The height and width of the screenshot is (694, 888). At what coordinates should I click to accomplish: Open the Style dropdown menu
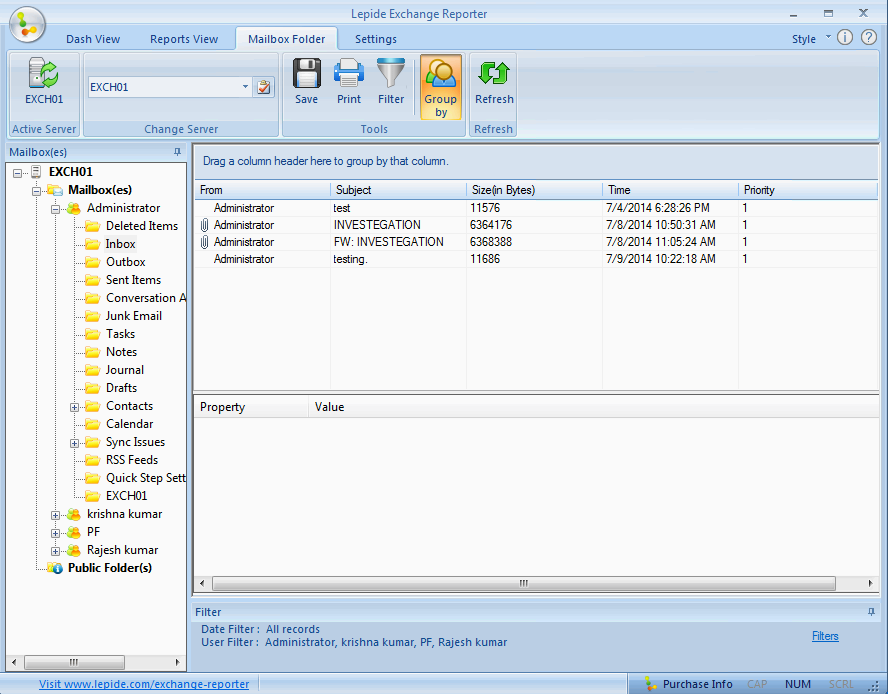point(811,39)
